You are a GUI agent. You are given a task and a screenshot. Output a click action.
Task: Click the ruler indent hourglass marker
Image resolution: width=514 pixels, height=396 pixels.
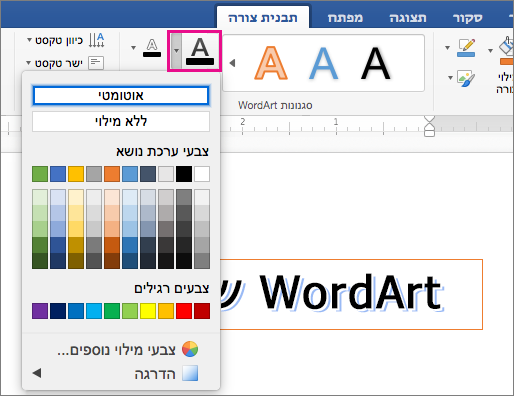(x=430, y=126)
